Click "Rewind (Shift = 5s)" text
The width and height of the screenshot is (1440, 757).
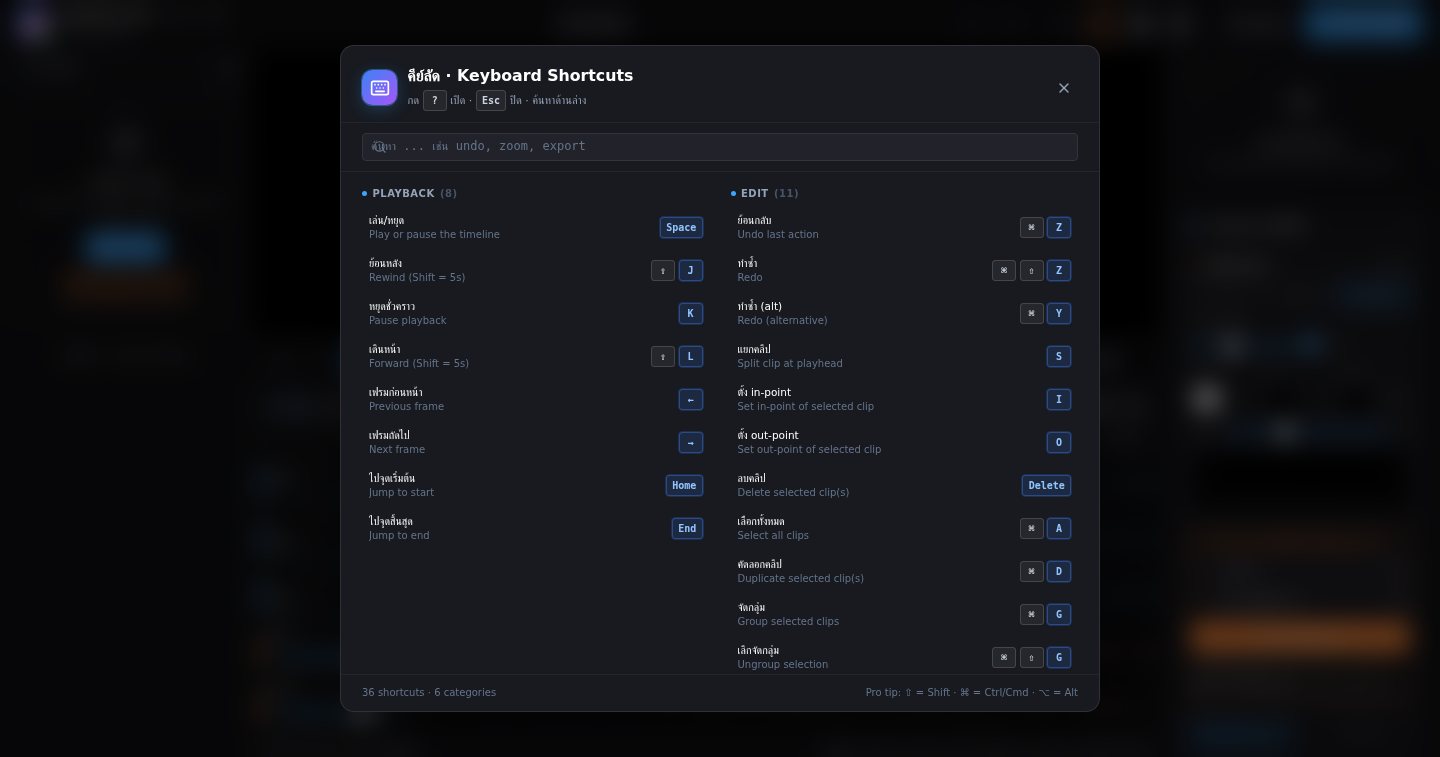[x=417, y=278]
